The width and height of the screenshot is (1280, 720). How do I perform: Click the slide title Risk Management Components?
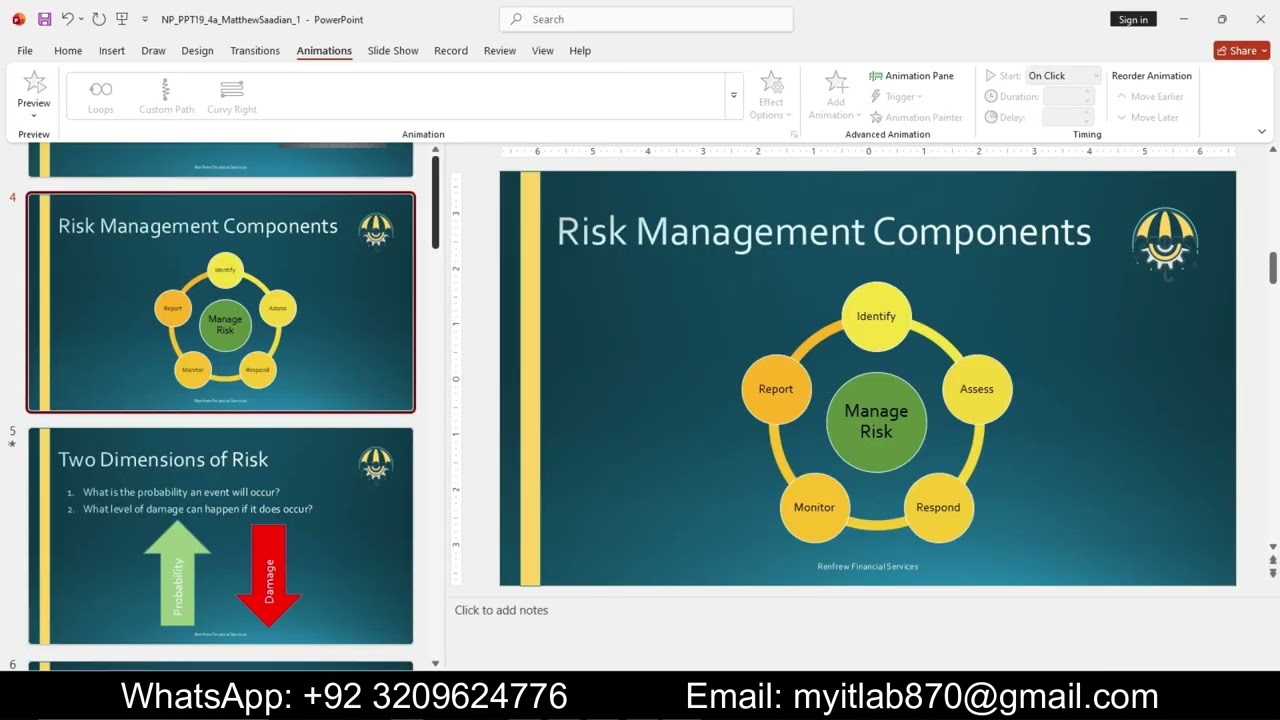tap(823, 232)
